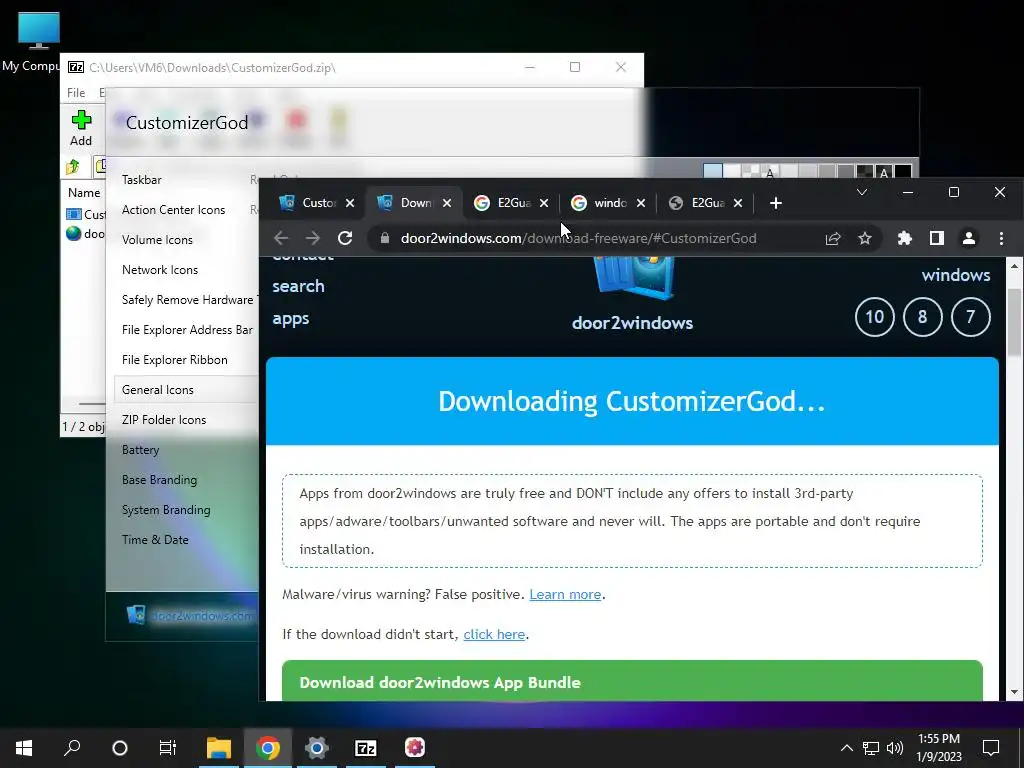The width and height of the screenshot is (1024, 768).
Task: Open Chrome profile avatar menu
Action: [x=969, y=238]
